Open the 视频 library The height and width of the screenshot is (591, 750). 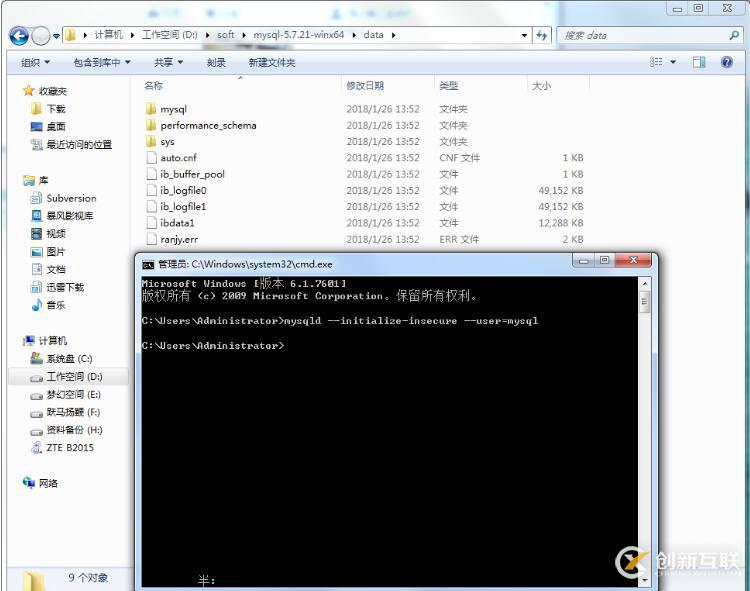(55, 234)
